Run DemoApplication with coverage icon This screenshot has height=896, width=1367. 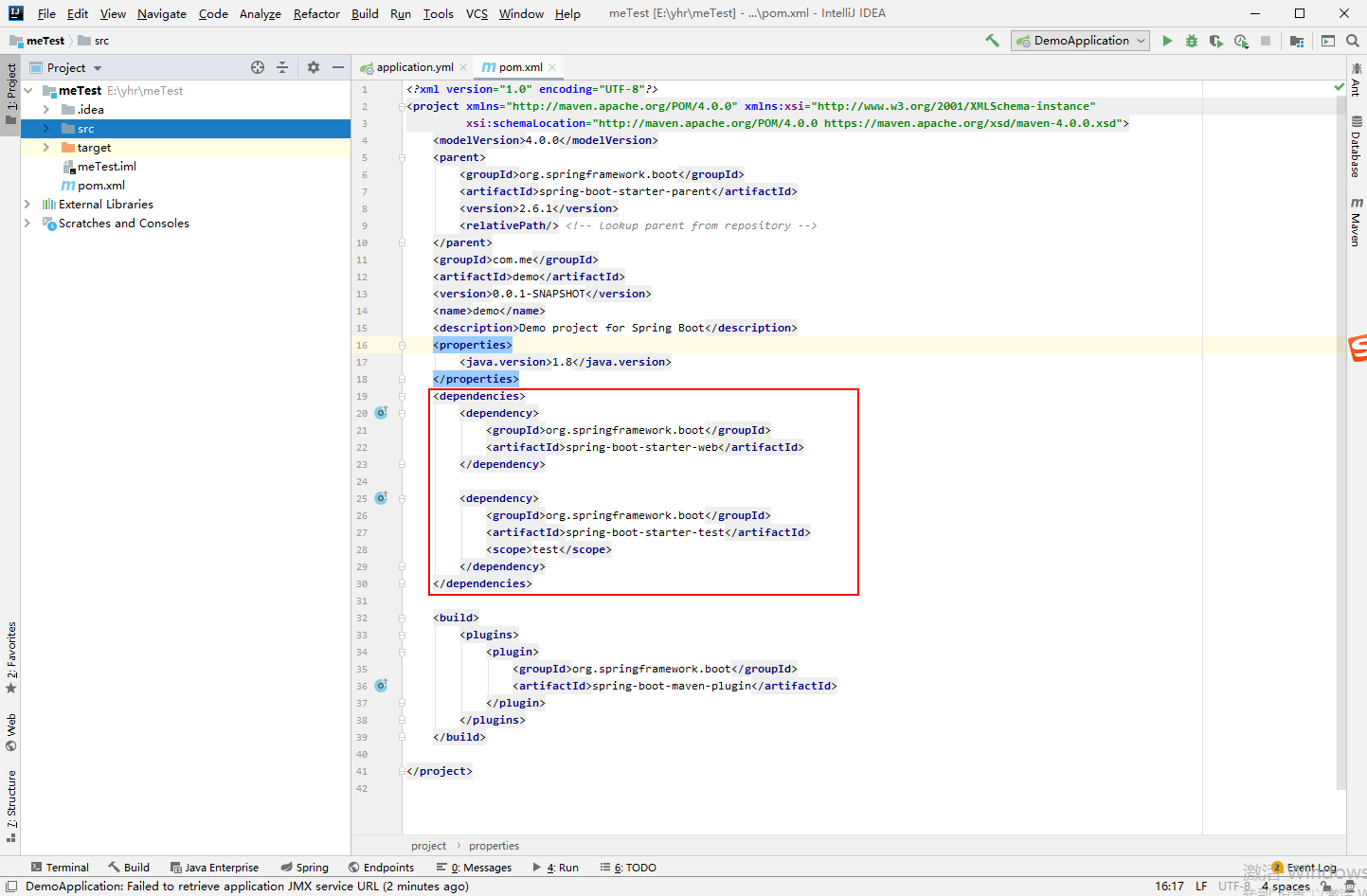[1216, 41]
